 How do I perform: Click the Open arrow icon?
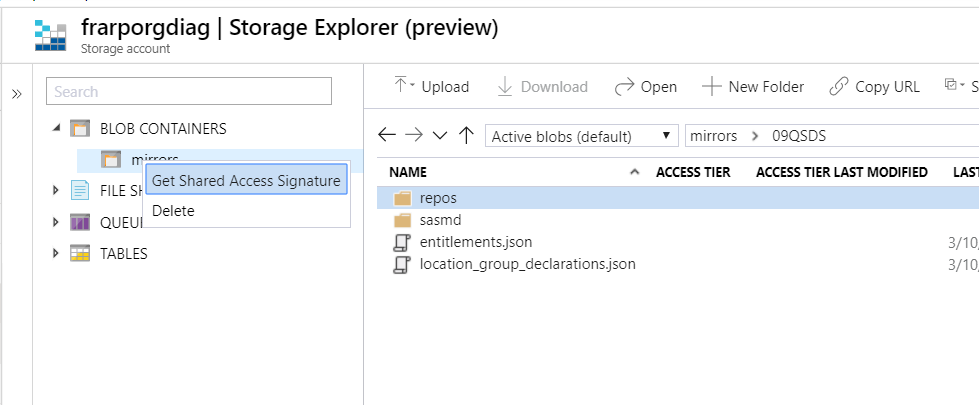(625, 87)
